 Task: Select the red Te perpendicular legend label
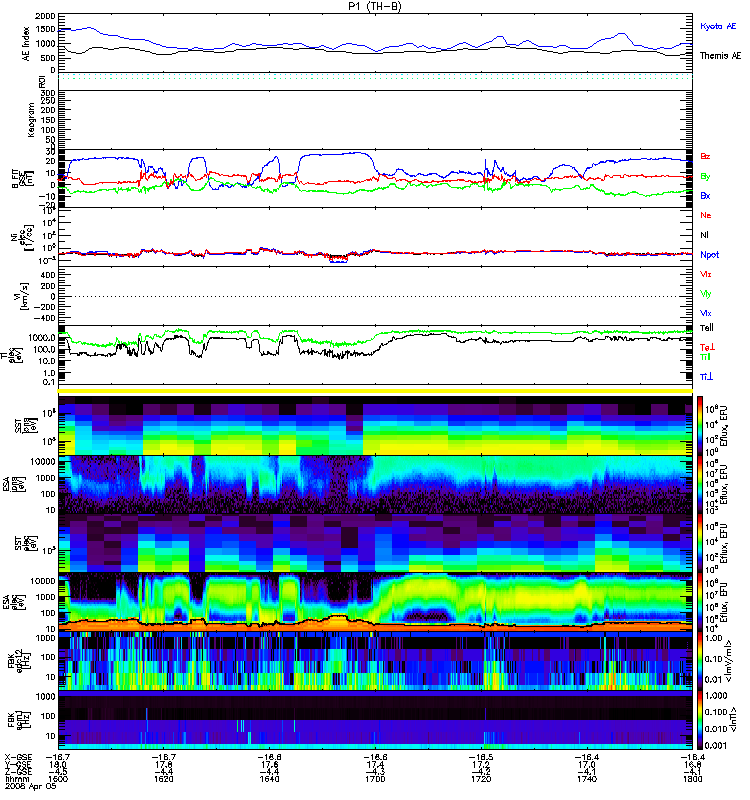pyautogui.click(x=707, y=347)
